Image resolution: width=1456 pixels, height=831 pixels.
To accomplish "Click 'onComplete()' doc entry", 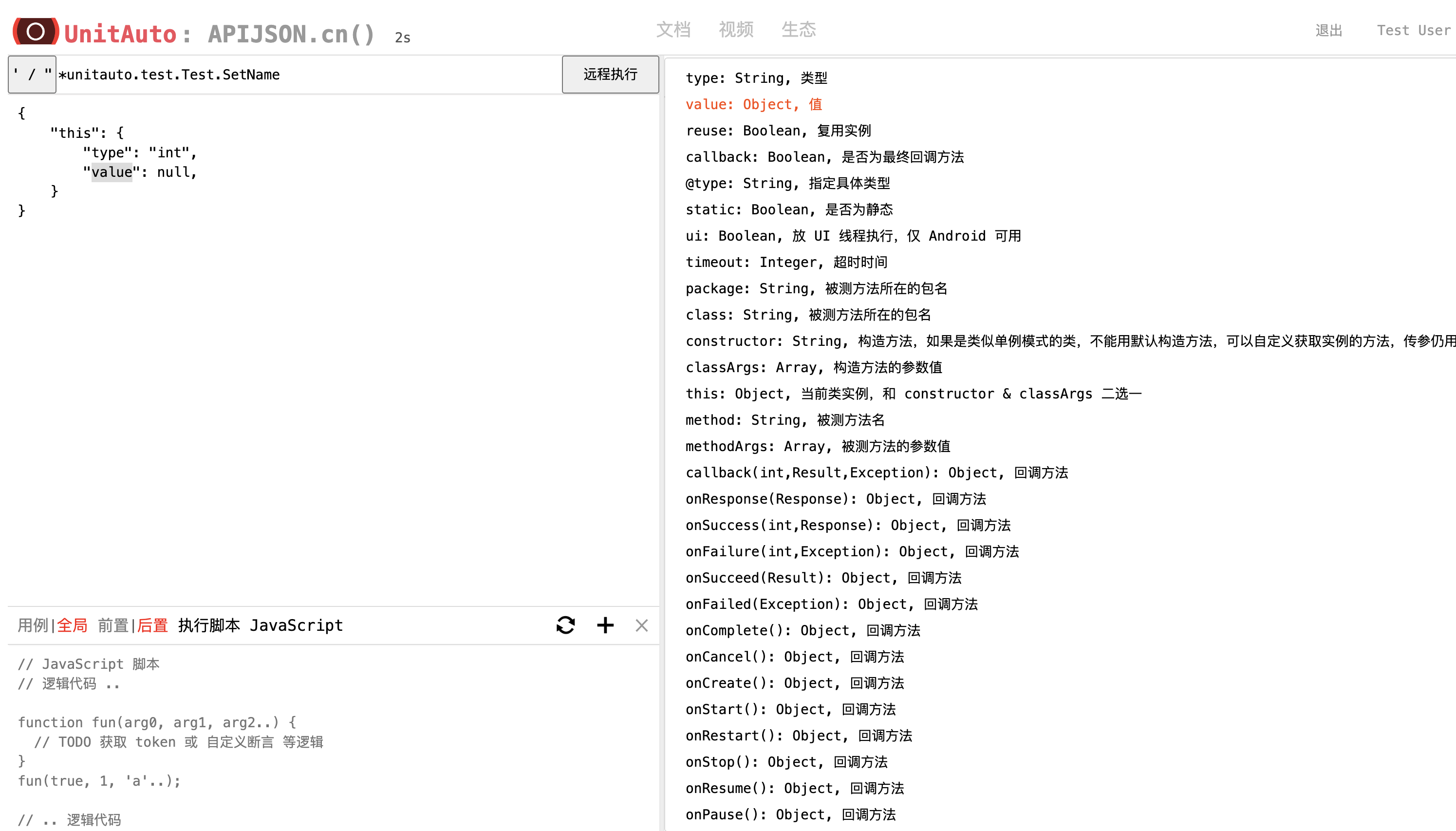I will [x=803, y=630].
